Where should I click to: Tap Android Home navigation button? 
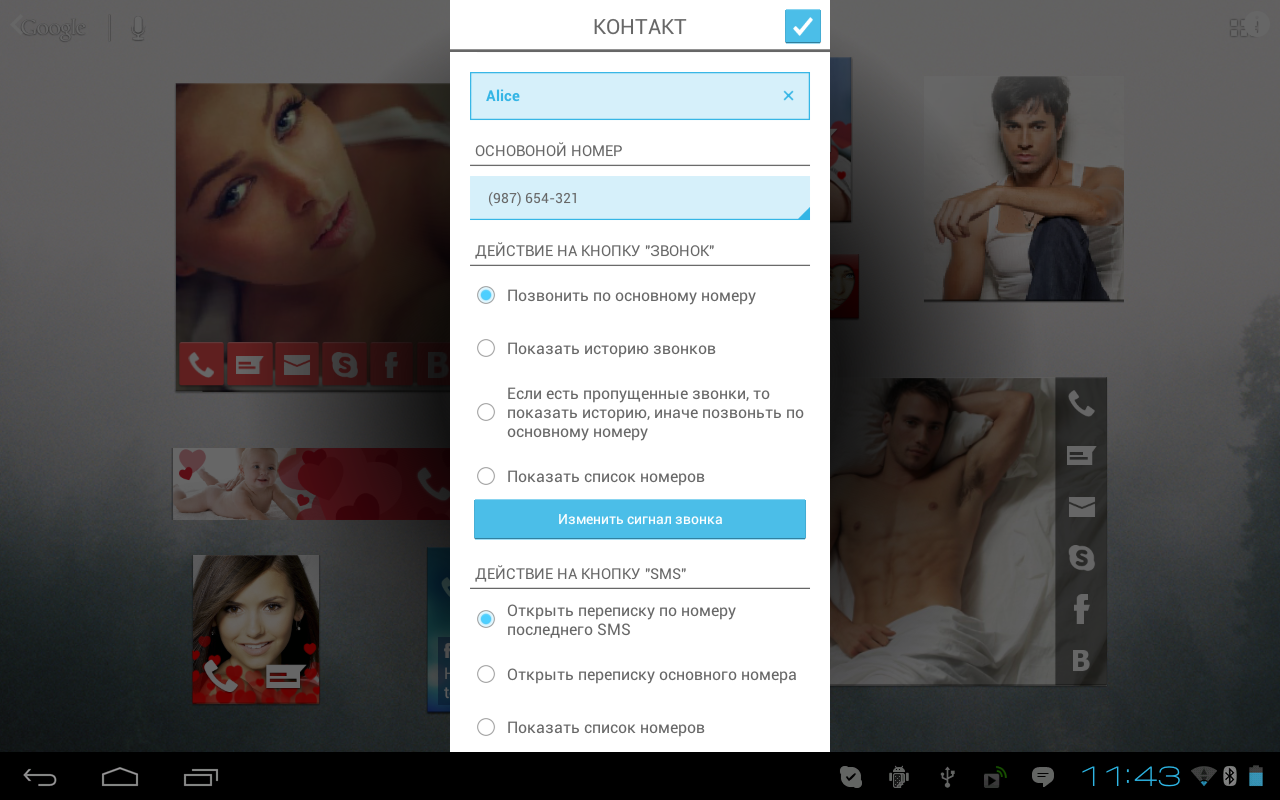tap(120, 777)
